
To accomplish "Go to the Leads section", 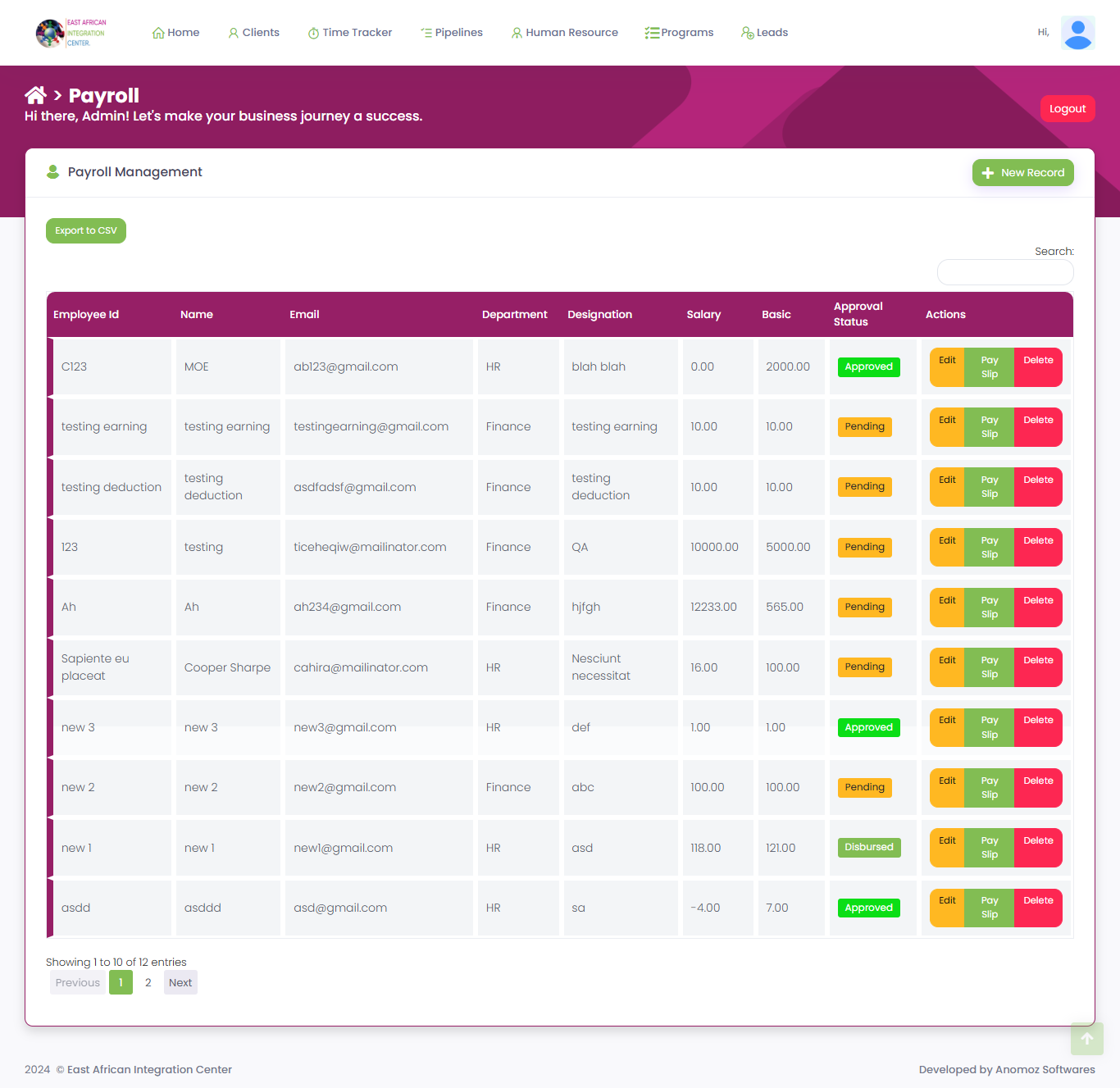I will point(764,33).
